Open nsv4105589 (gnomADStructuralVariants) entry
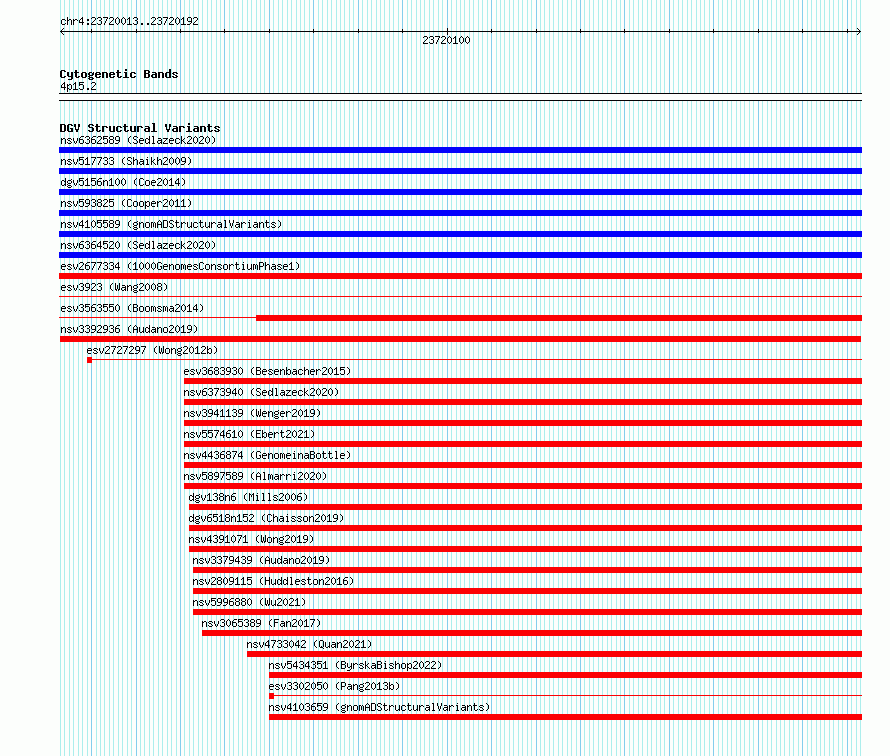Image resolution: width=890 pixels, height=756 pixels. tap(171, 224)
